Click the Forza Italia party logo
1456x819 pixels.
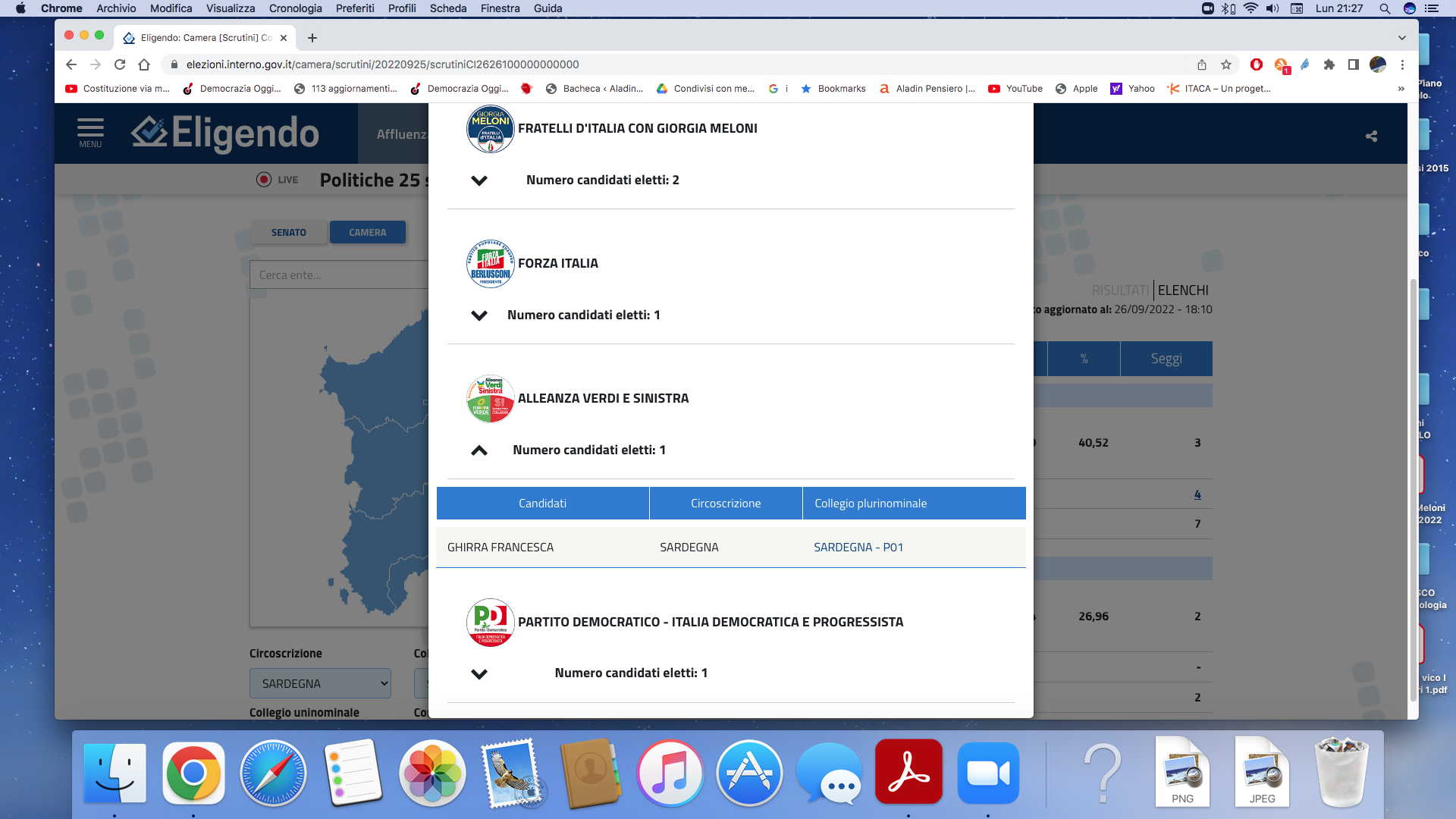coord(490,264)
